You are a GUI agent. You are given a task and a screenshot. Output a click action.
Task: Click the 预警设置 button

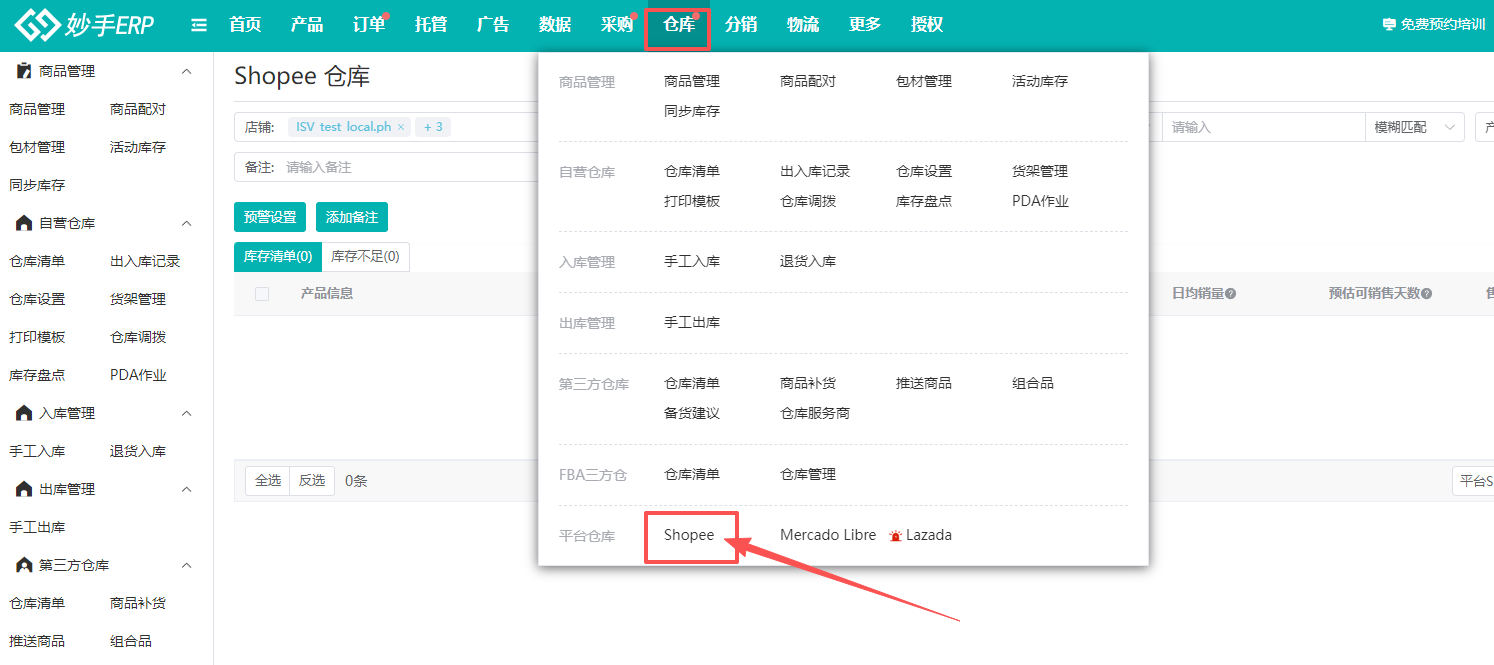click(x=270, y=217)
